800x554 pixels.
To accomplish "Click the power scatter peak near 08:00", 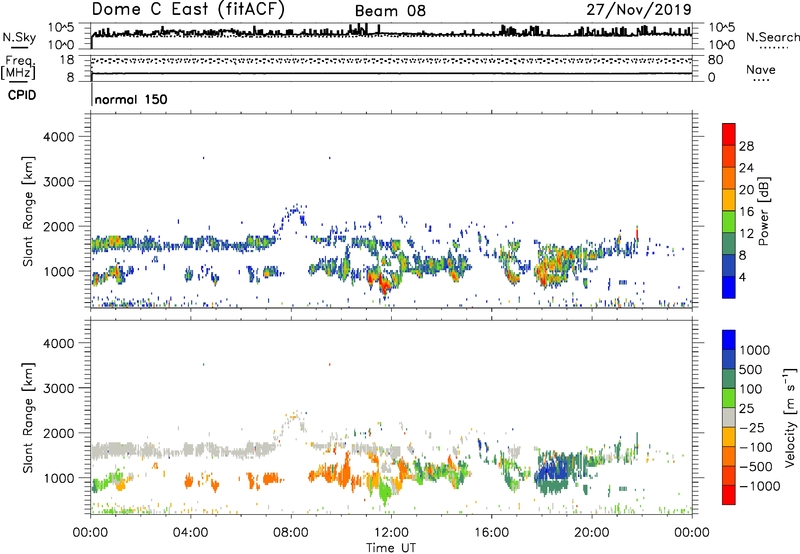I will click(x=294, y=211).
